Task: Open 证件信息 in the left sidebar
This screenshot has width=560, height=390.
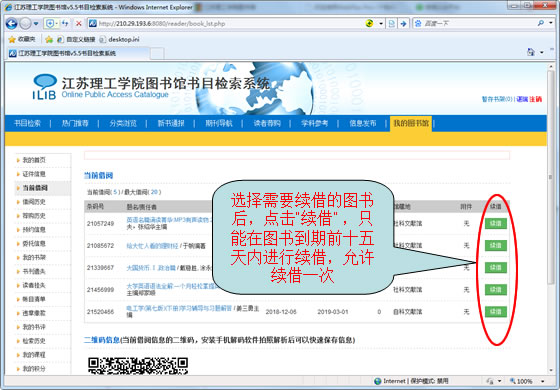Action: [x=34, y=174]
